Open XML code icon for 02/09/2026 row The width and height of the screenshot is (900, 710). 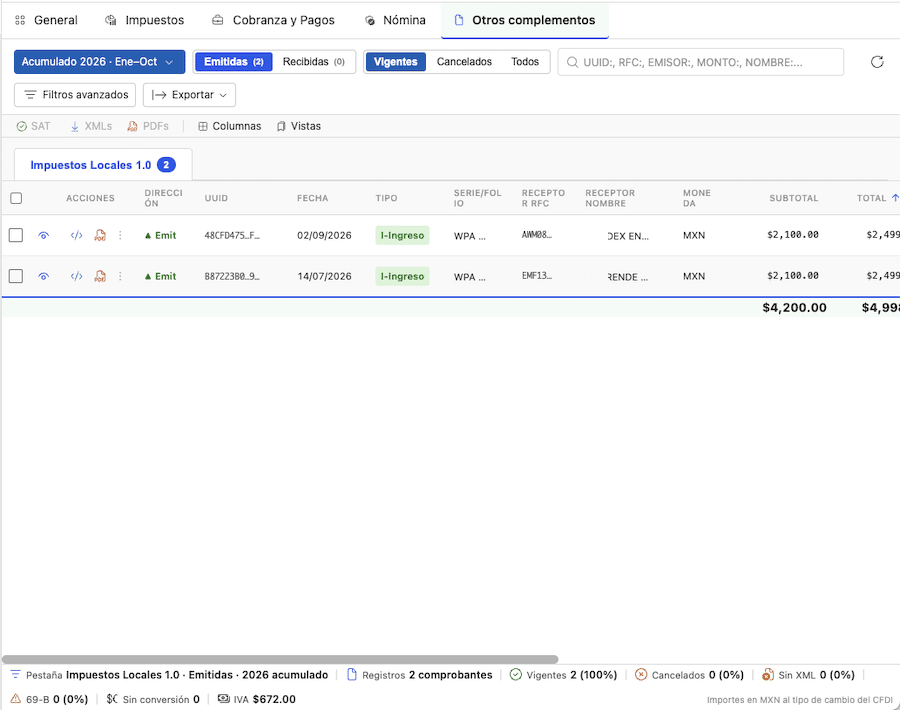[76, 235]
